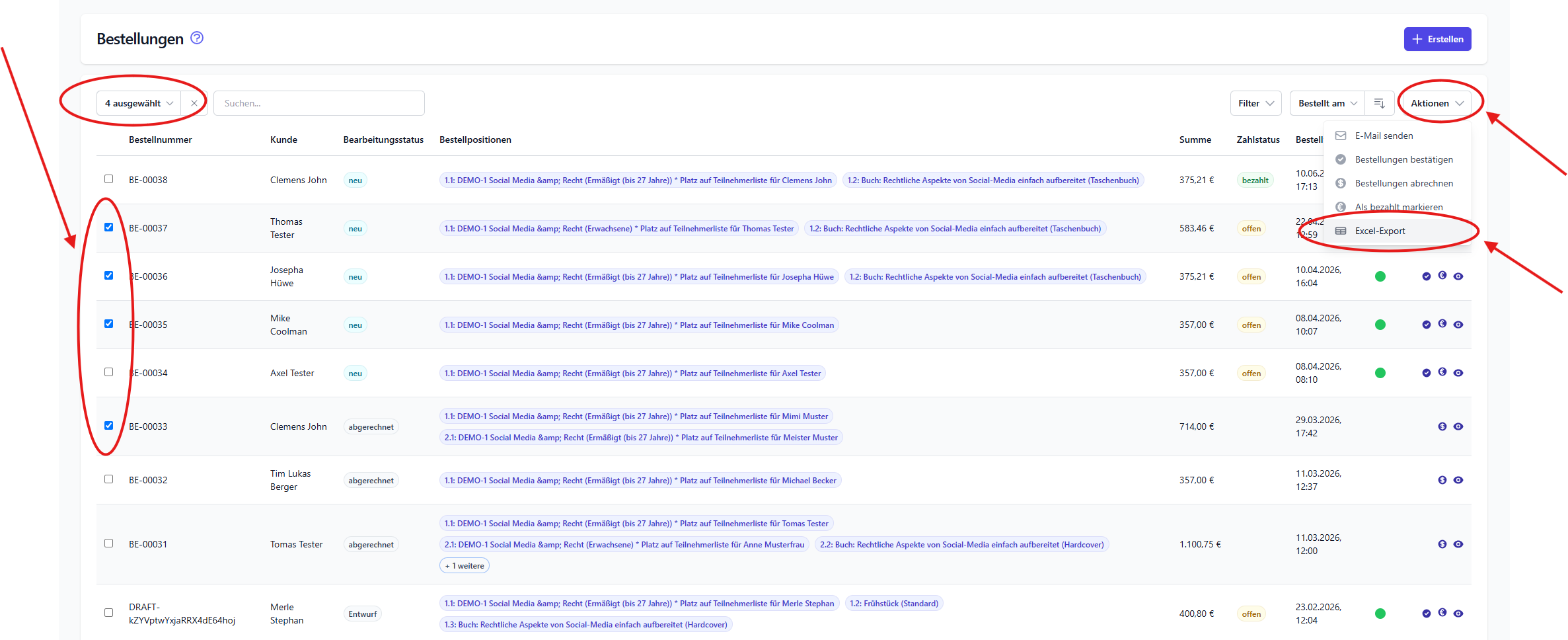The width and height of the screenshot is (1568, 640).
Task: View order BE-00036 with the eye icon
Action: point(1458,276)
